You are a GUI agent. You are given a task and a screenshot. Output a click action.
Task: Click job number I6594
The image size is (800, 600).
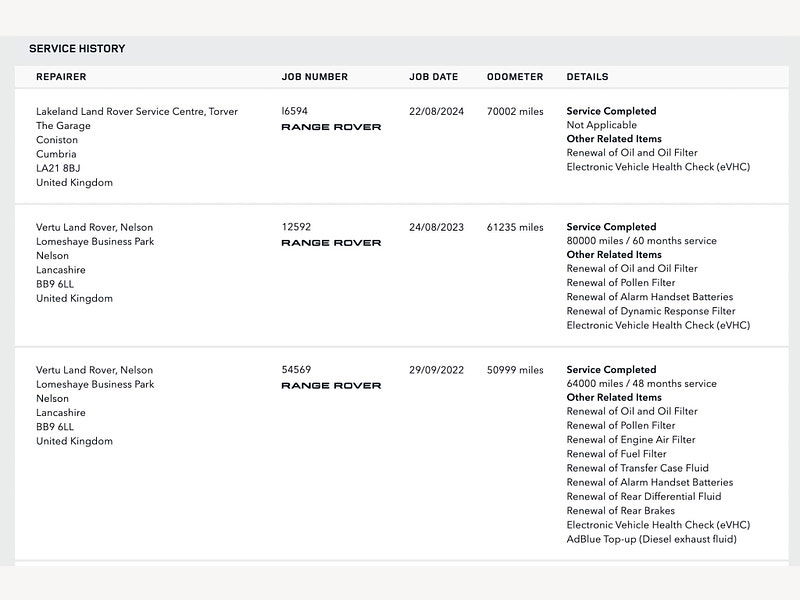point(295,111)
